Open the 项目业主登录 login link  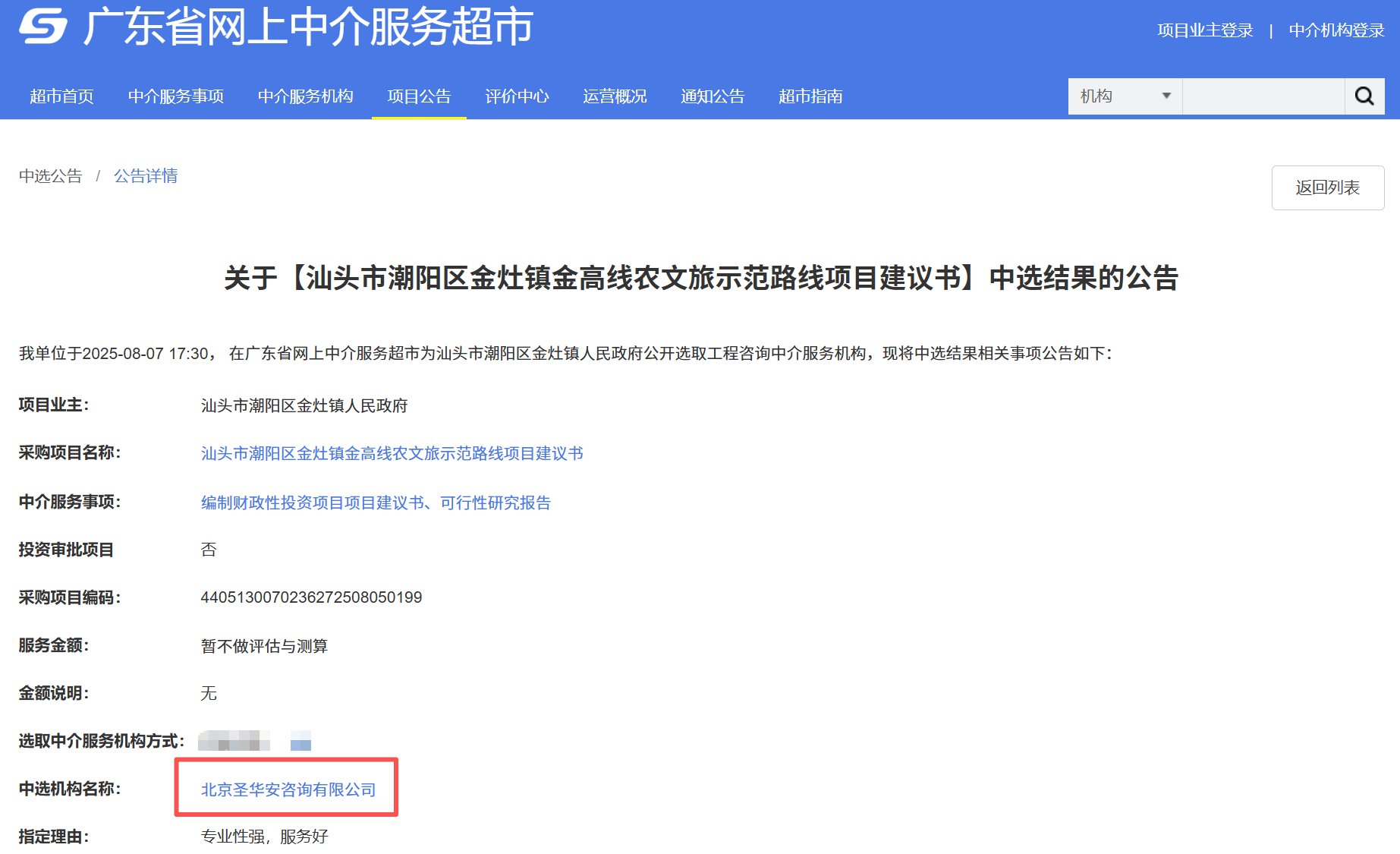point(1205,31)
